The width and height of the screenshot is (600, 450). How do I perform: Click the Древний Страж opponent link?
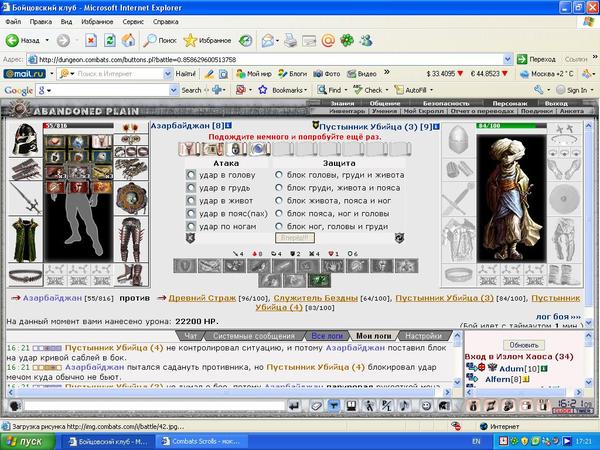(x=202, y=298)
